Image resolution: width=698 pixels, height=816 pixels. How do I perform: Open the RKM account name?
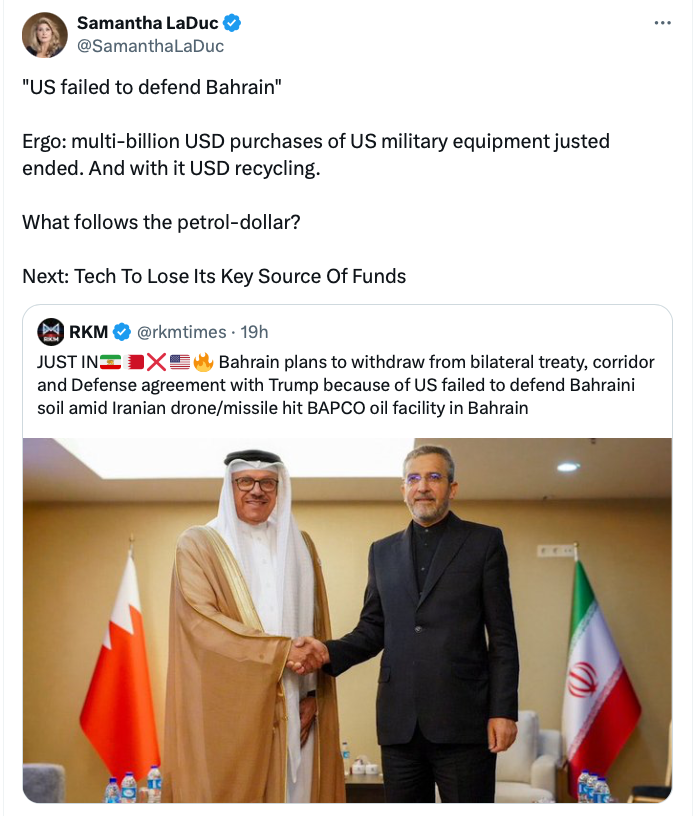(88, 332)
